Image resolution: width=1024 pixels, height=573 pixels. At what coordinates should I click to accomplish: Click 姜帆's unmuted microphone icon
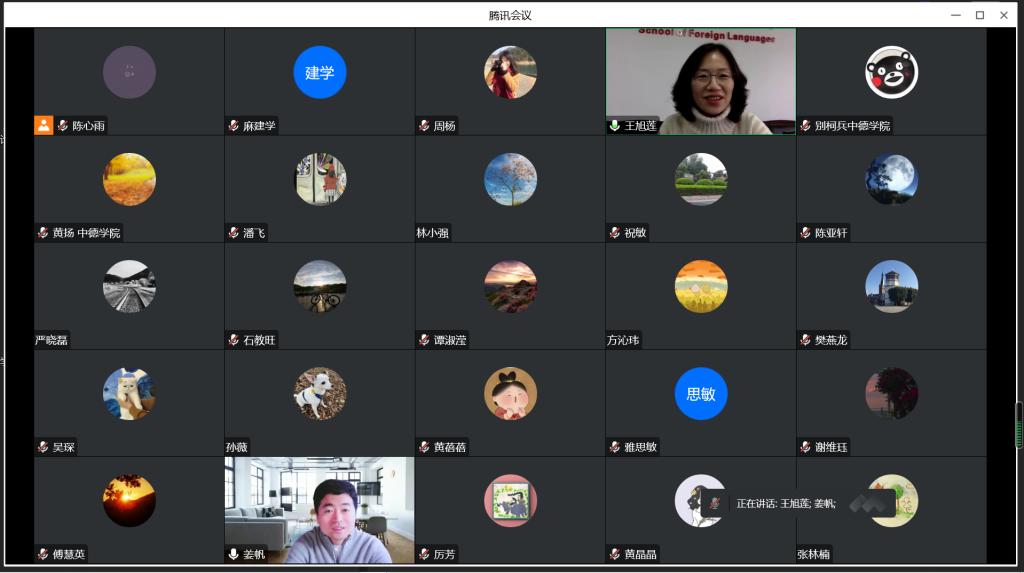click(x=234, y=554)
